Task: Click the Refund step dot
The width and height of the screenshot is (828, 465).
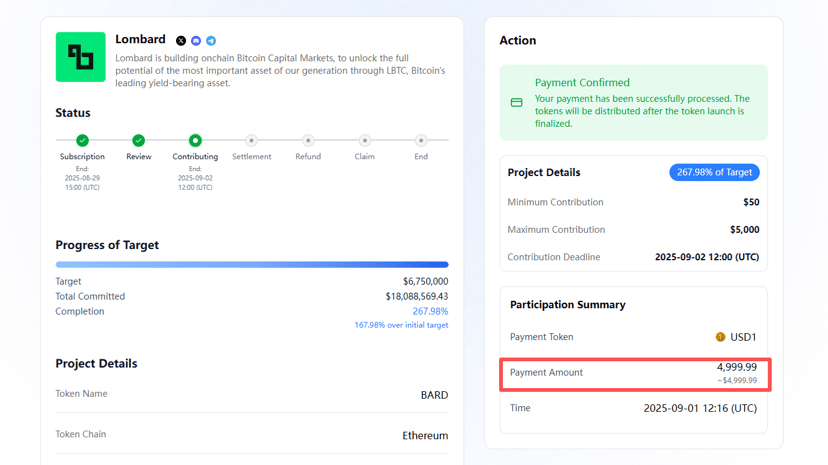Action: click(308, 141)
